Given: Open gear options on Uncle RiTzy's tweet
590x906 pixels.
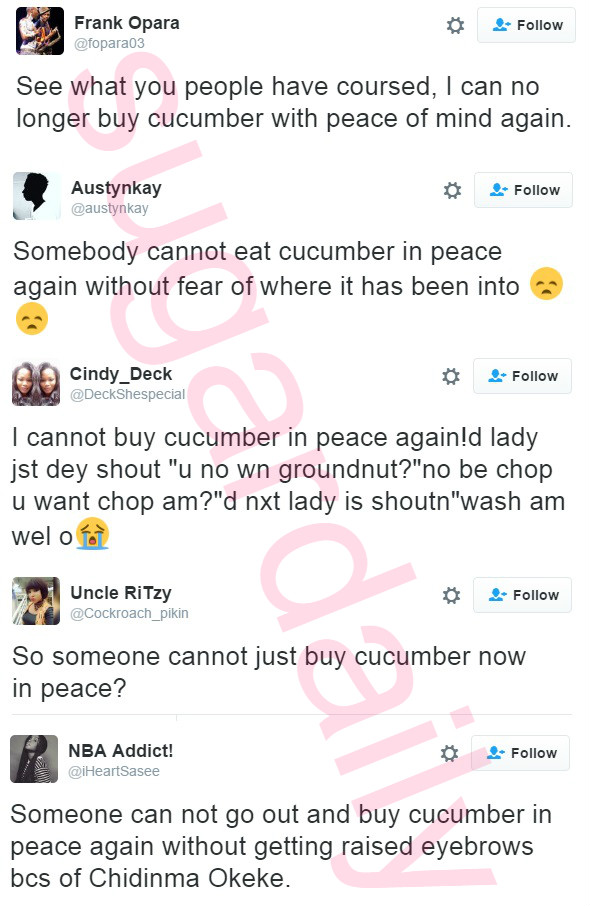Looking at the screenshot, I should (x=451, y=595).
